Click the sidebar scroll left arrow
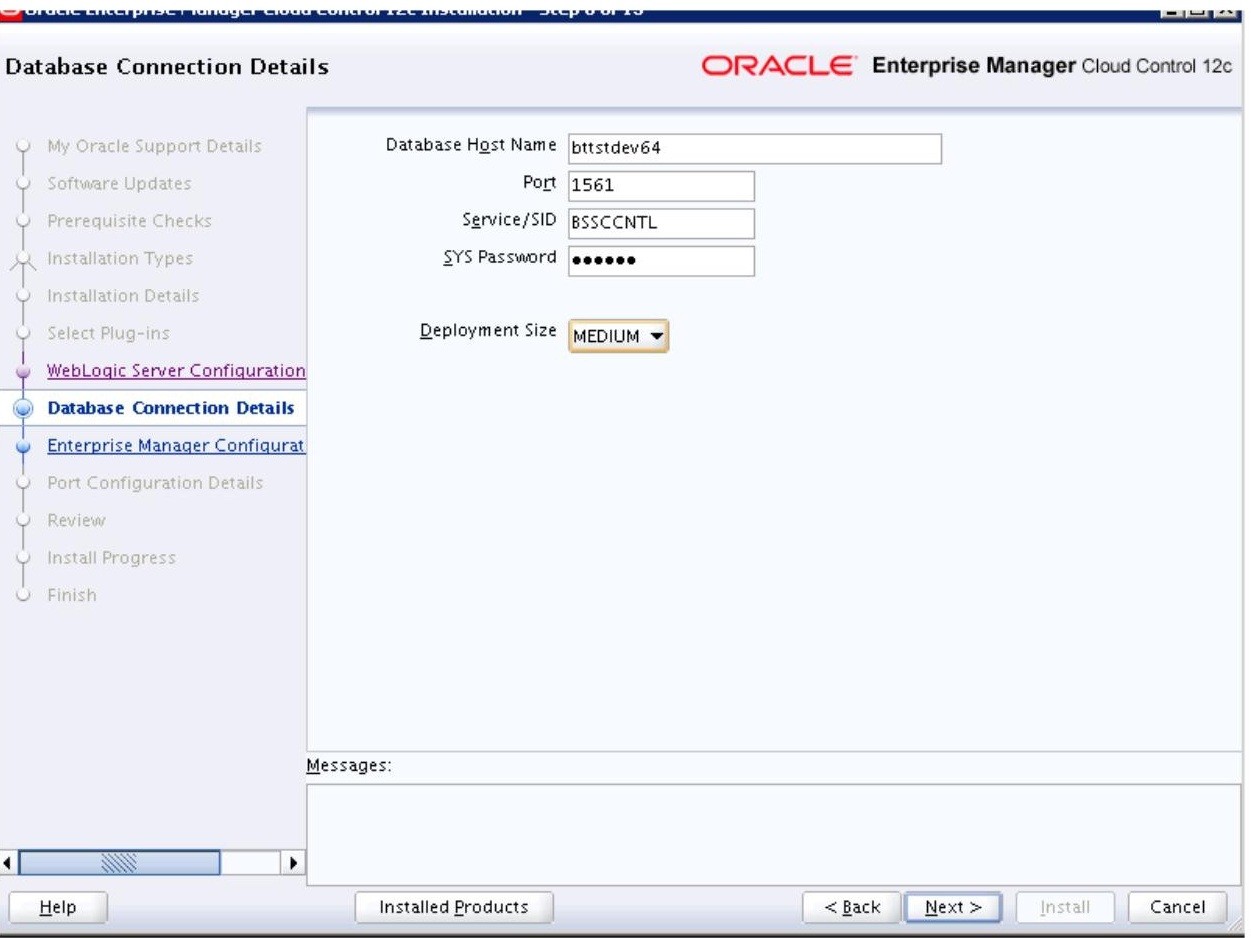 tap(10, 861)
